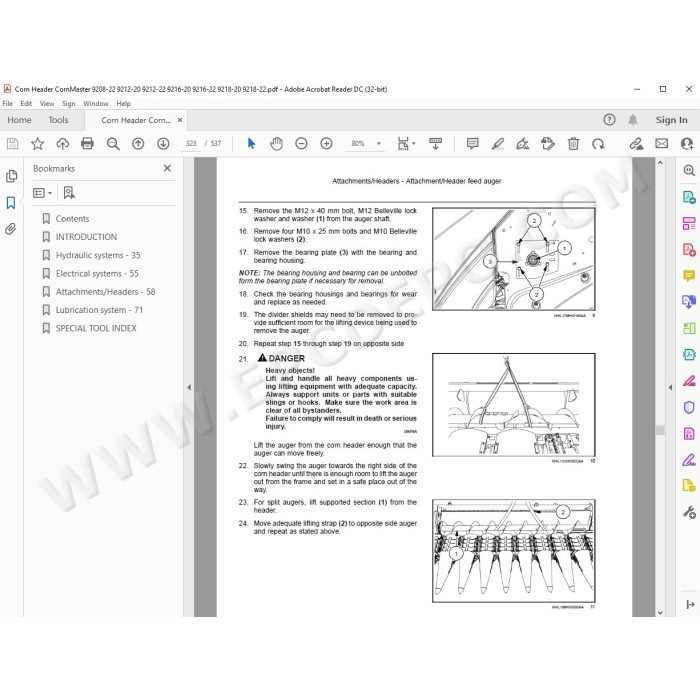Open the Sign menu

click(69, 104)
